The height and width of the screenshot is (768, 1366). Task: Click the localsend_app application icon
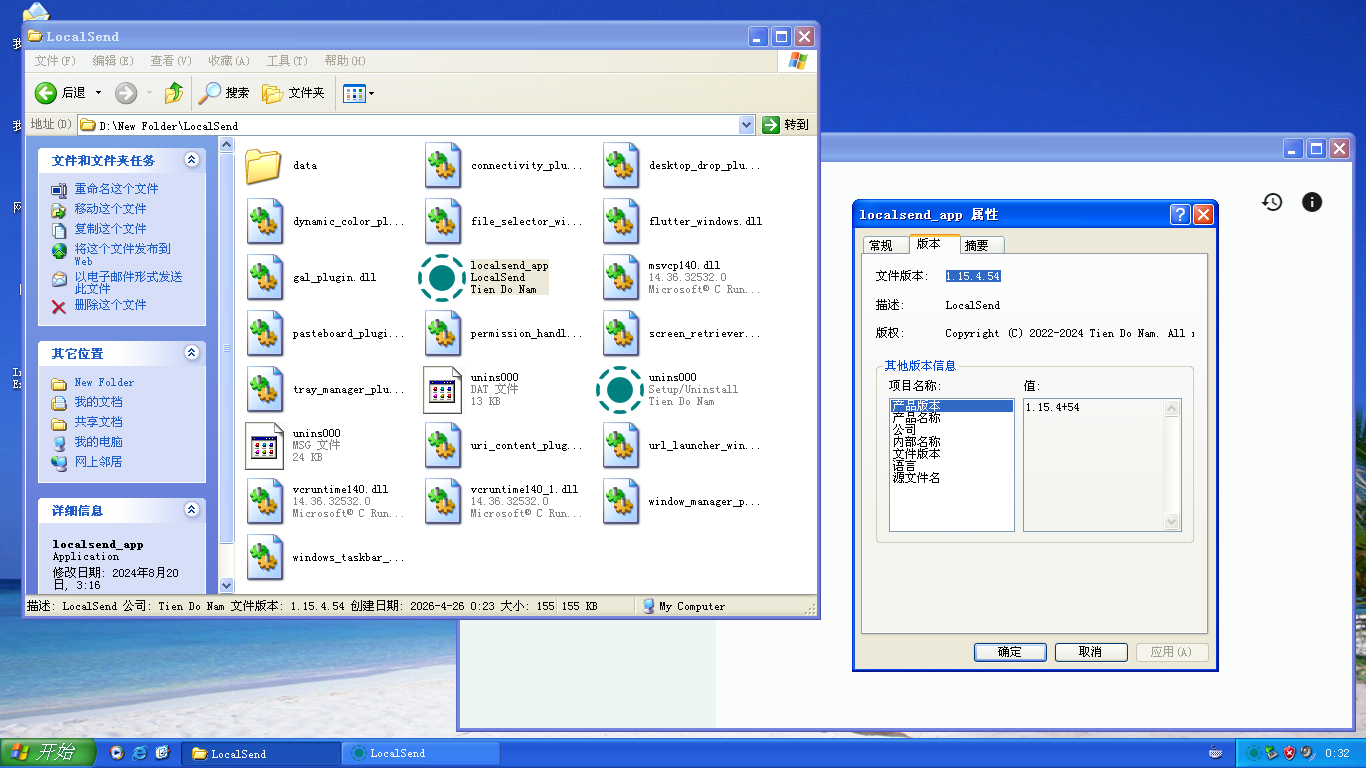(441, 278)
